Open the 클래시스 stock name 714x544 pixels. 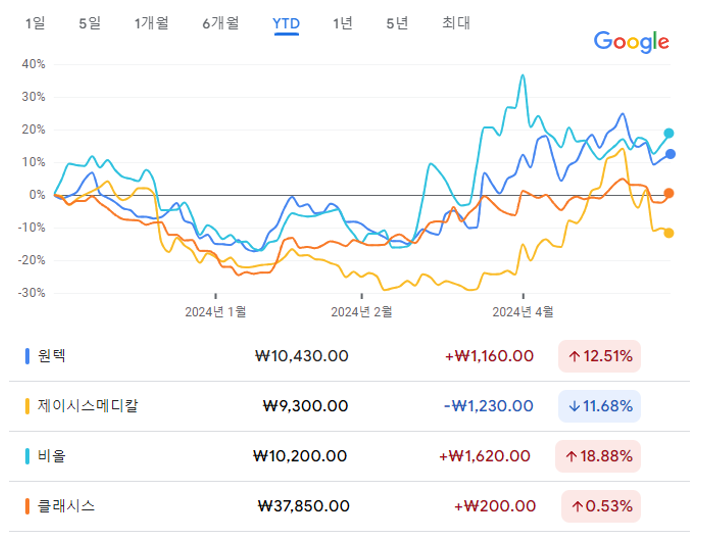click(66, 506)
